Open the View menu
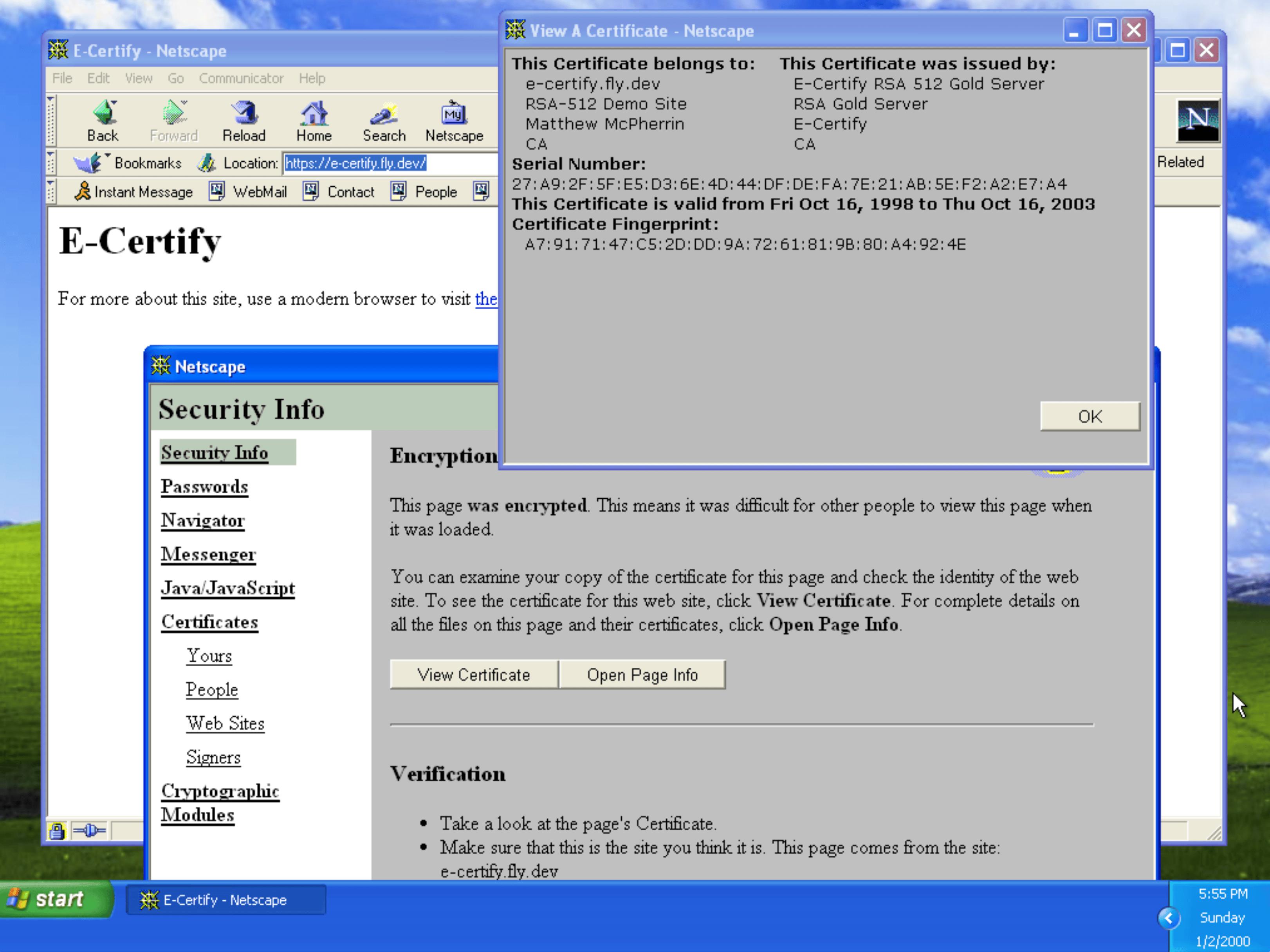1270x952 pixels. tap(139, 78)
